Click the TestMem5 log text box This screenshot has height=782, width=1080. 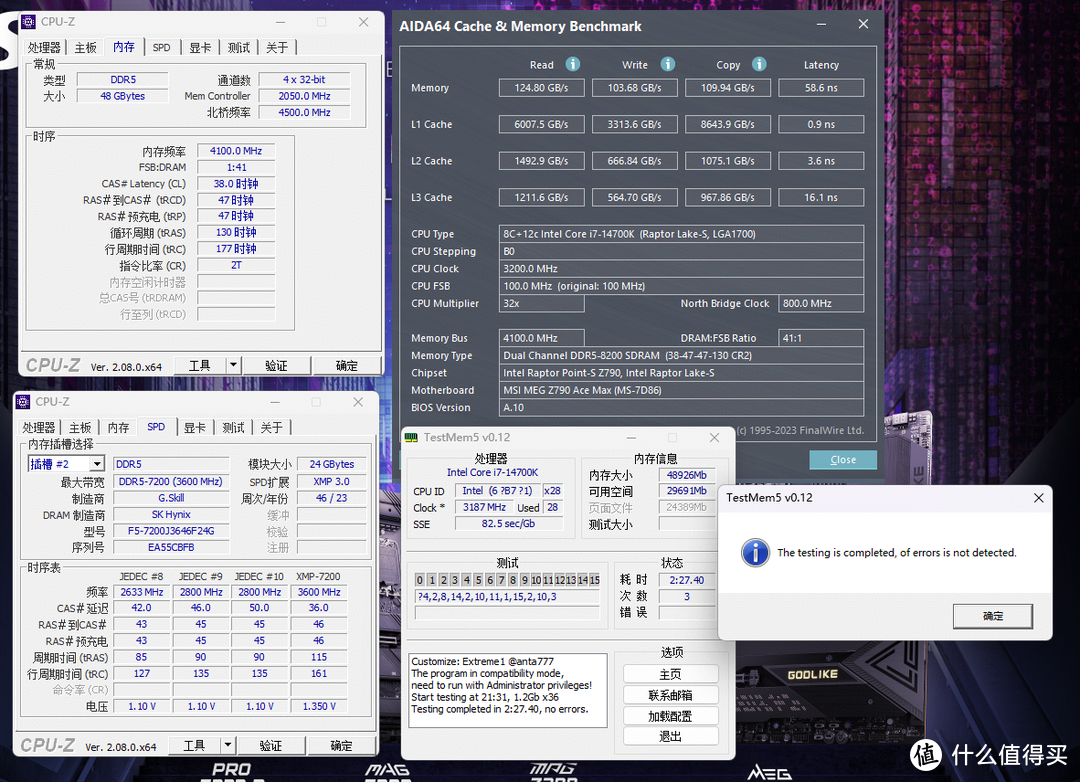pyautogui.click(x=508, y=690)
